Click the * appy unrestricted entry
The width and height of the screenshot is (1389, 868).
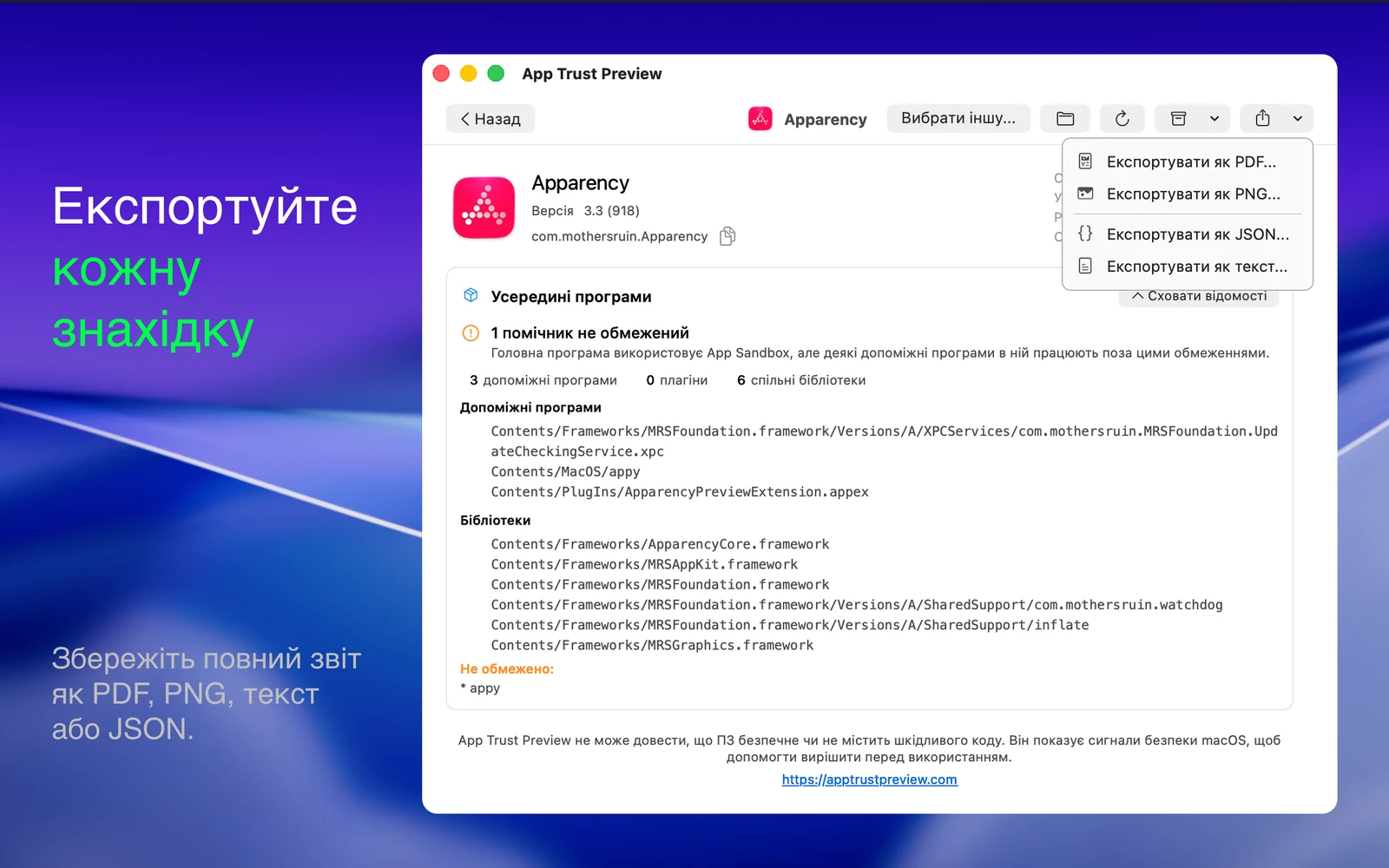[x=480, y=688]
